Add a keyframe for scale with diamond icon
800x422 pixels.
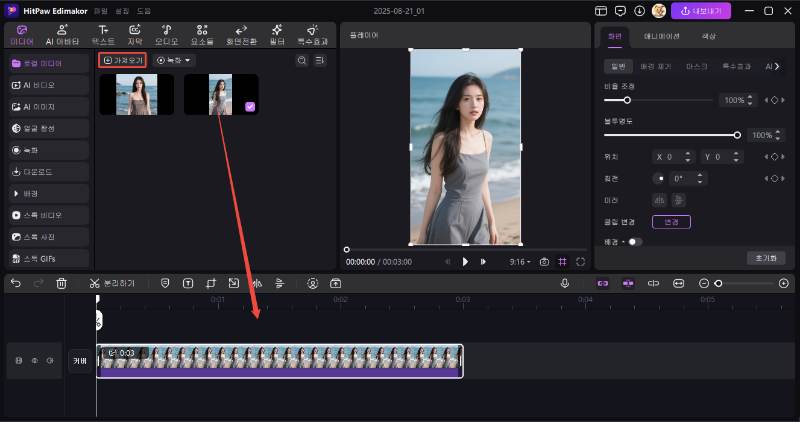tap(774, 100)
